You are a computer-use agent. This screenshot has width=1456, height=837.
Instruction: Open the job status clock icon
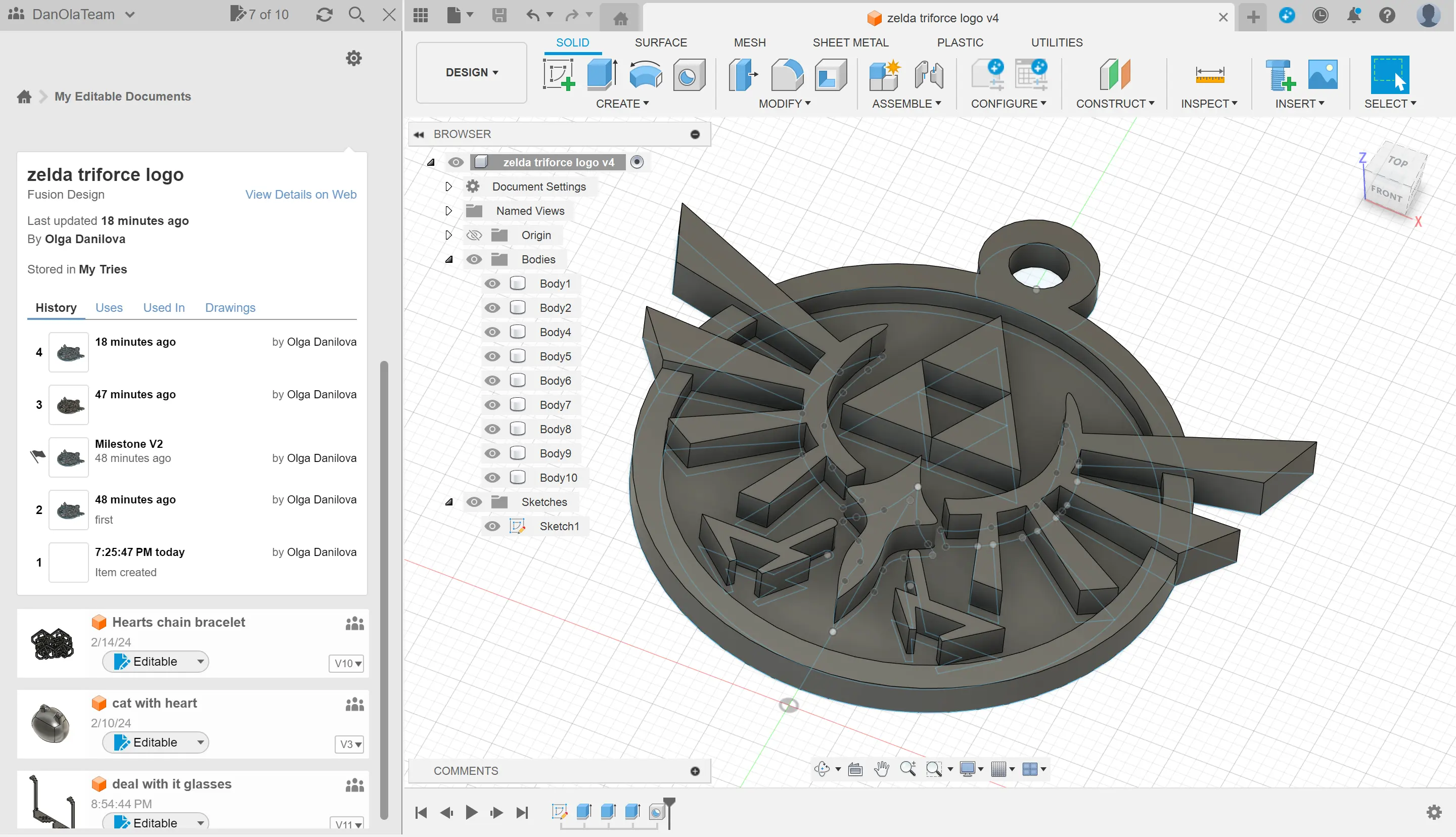coord(1321,15)
